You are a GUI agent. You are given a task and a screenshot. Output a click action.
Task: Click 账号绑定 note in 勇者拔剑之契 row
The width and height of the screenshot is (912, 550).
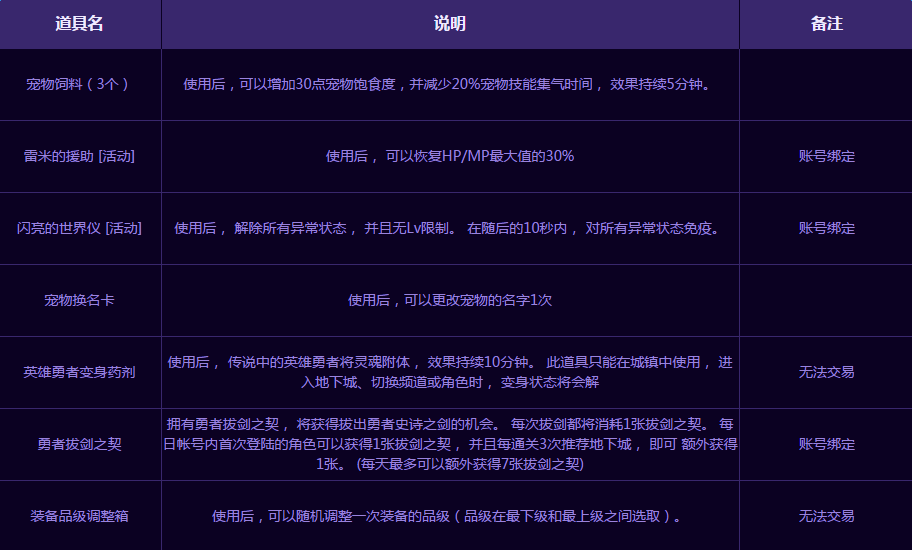click(x=826, y=445)
